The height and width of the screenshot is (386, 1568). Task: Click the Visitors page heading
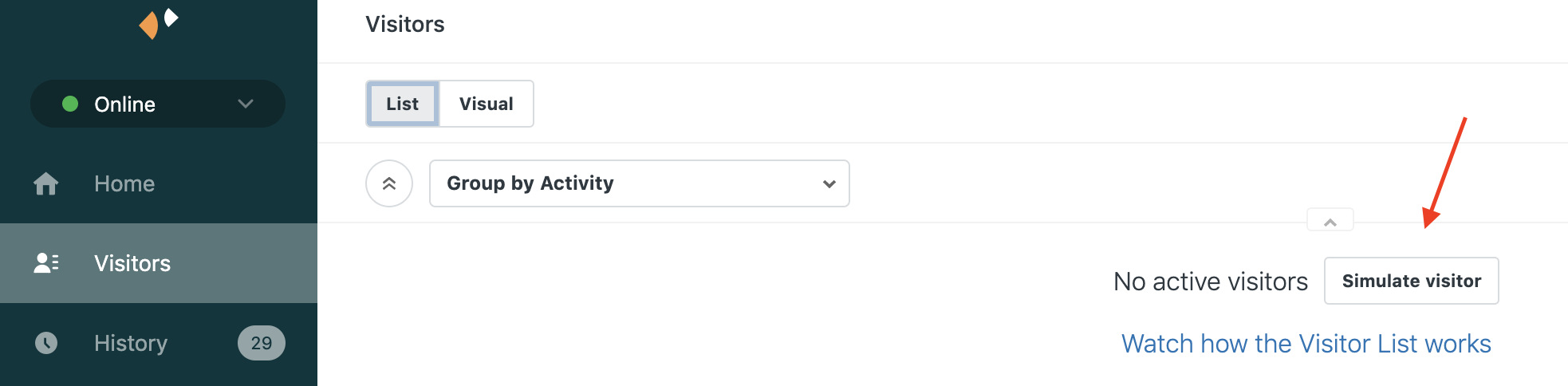click(405, 24)
